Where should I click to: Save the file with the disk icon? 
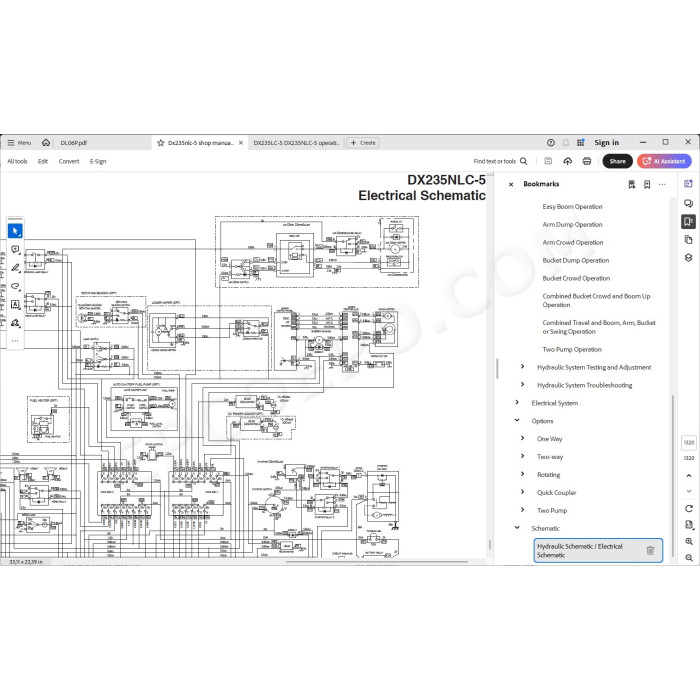click(548, 161)
